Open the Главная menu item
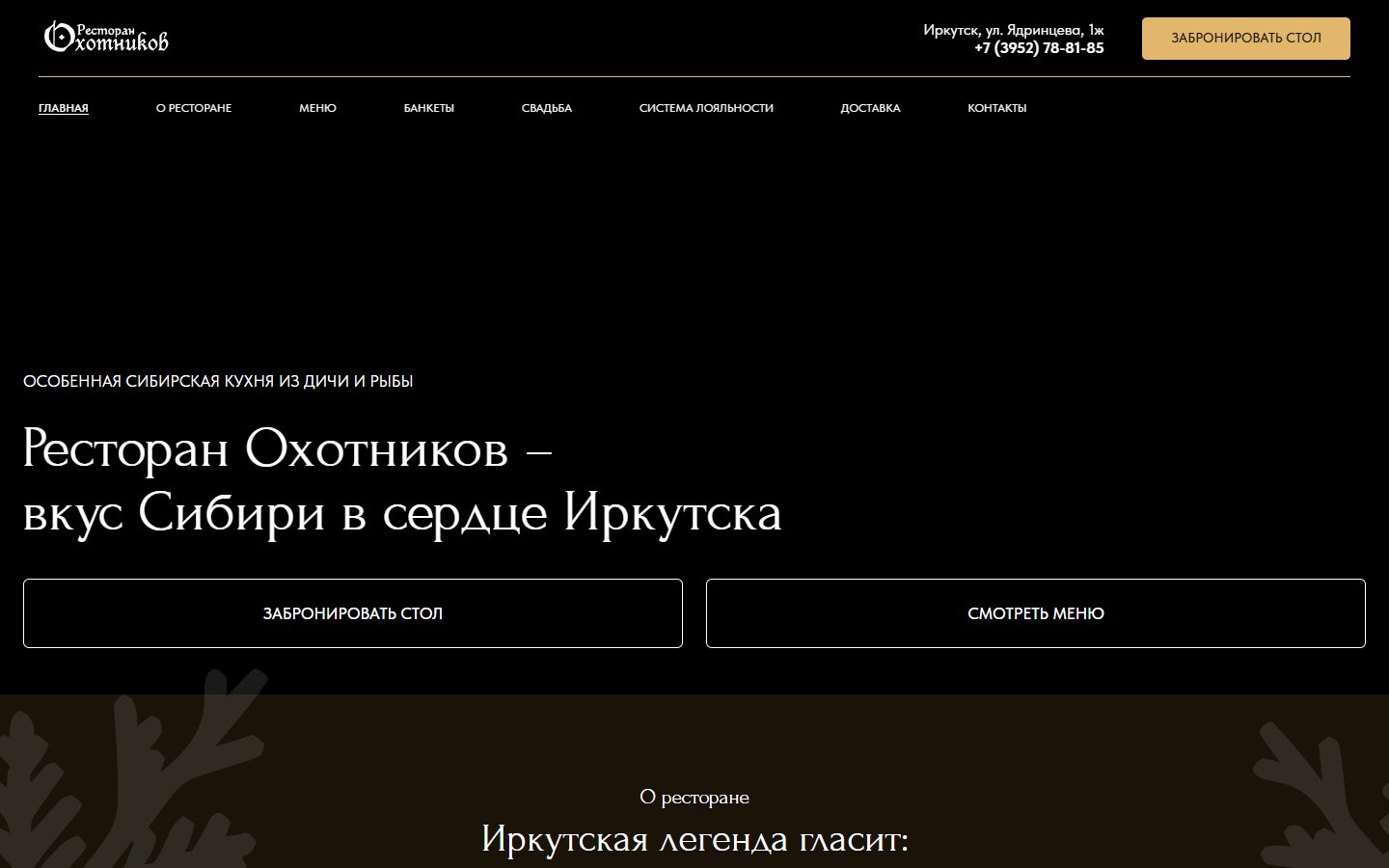Viewport: 1389px width, 868px height. (64, 108)
